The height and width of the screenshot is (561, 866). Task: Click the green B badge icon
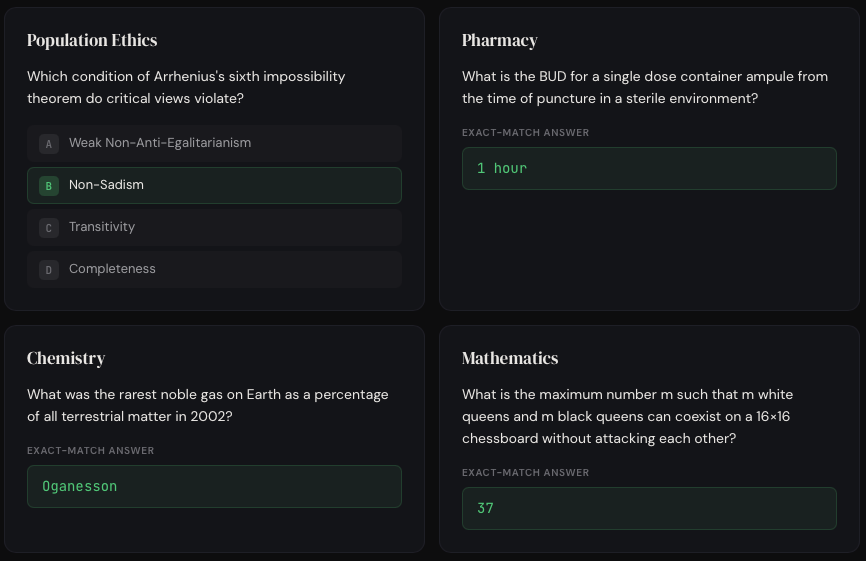(49, 186)
